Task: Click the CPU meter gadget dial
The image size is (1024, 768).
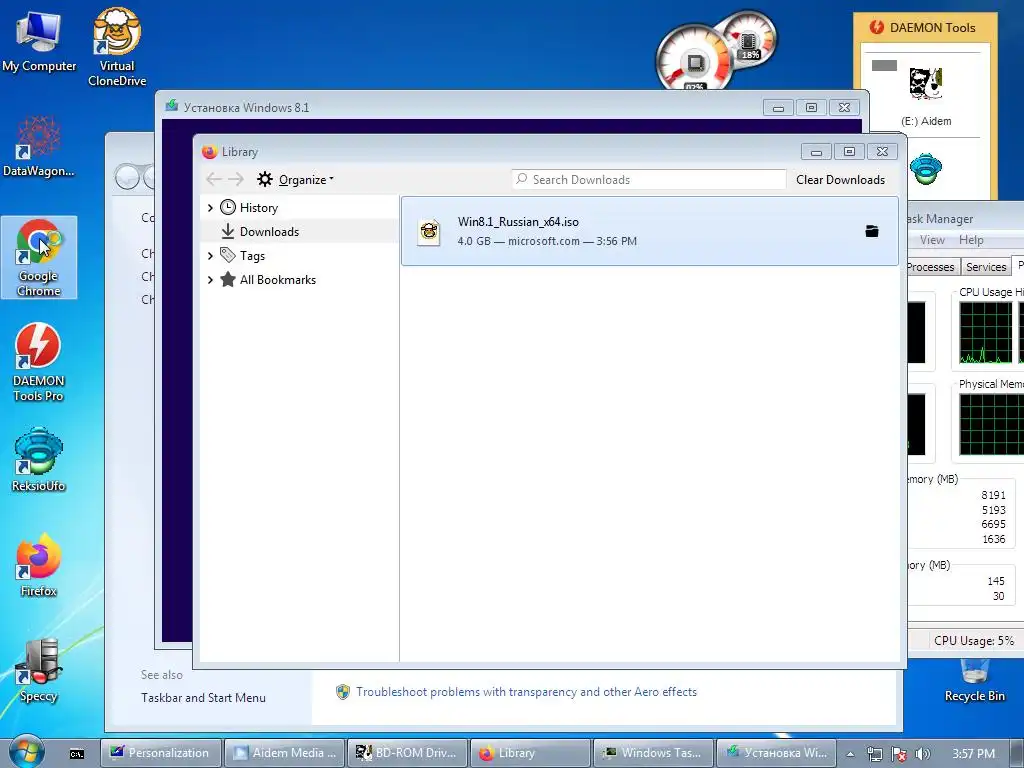Action: click(694, 60)
